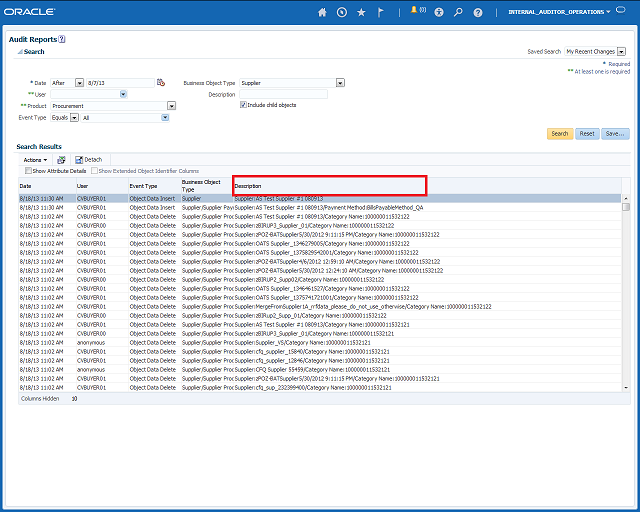Open the Date operator dropdown (After)
Screen dimensions: 640x512
[x=80, y=83]
